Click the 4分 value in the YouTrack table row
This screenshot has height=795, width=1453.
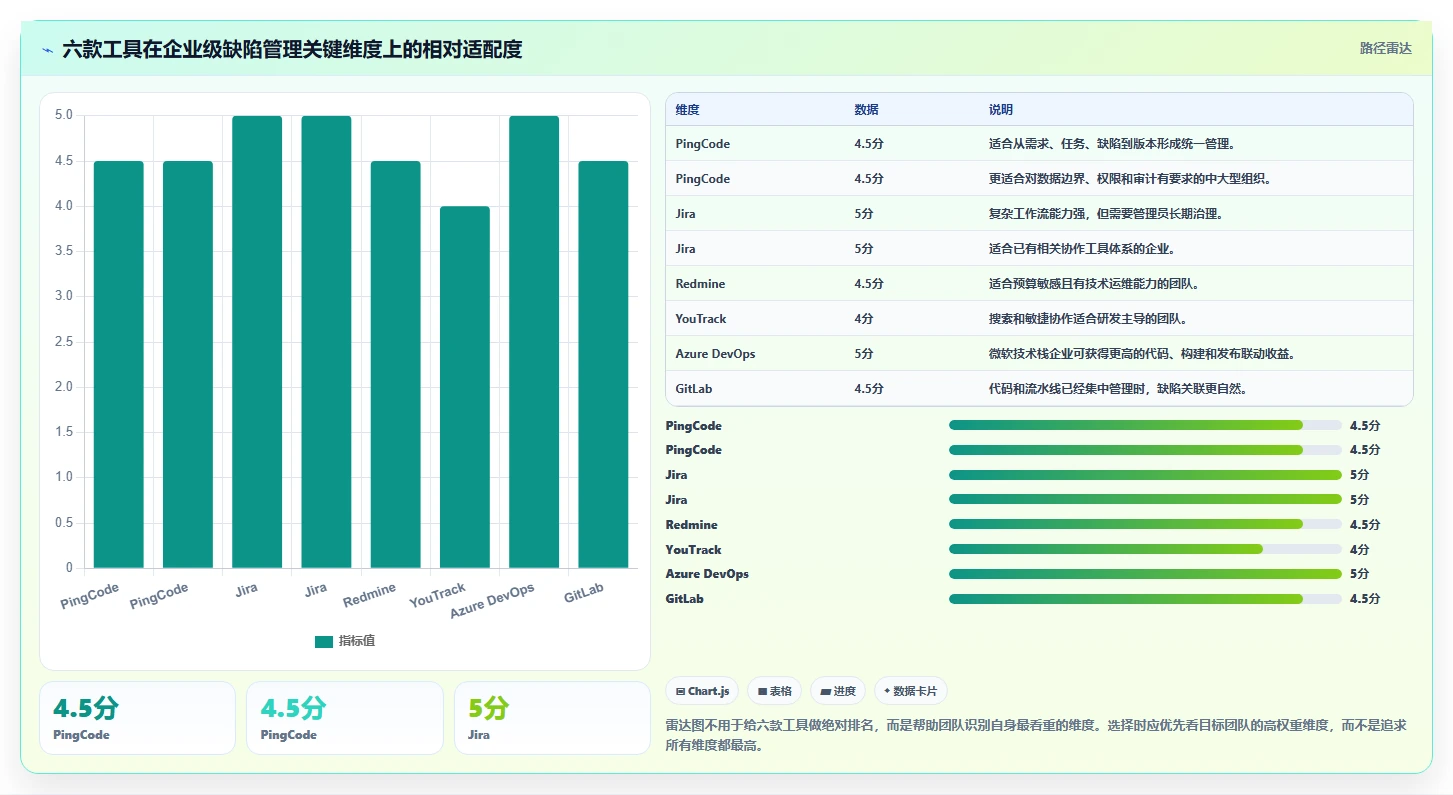pyautogui.click(x=864, y=319)
